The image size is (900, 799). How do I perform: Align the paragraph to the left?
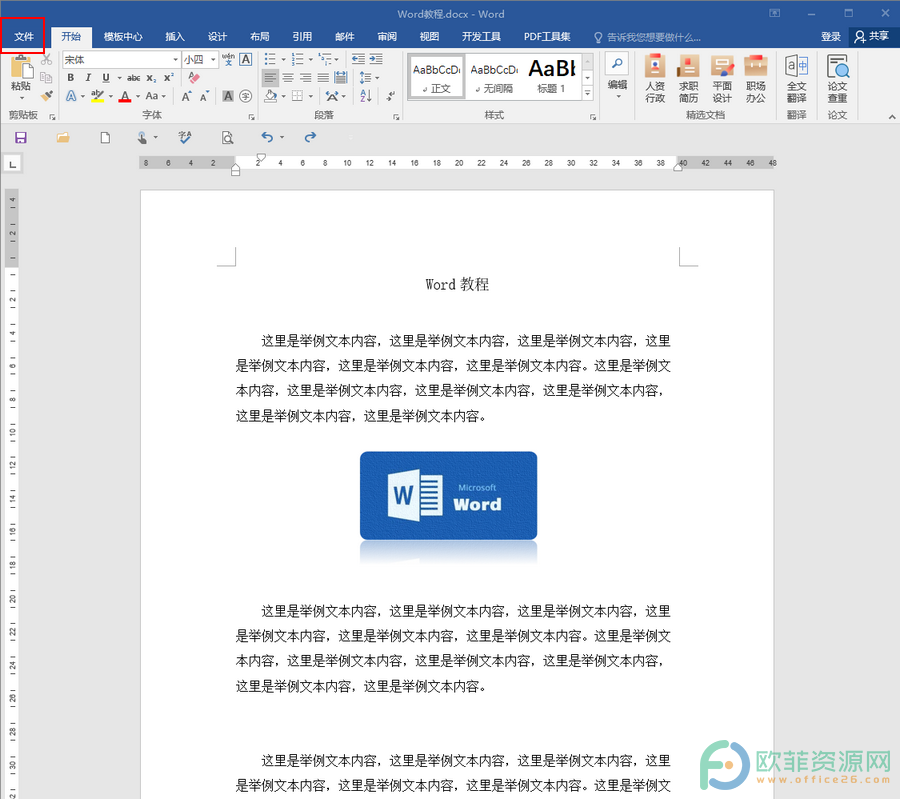[270, 77]
